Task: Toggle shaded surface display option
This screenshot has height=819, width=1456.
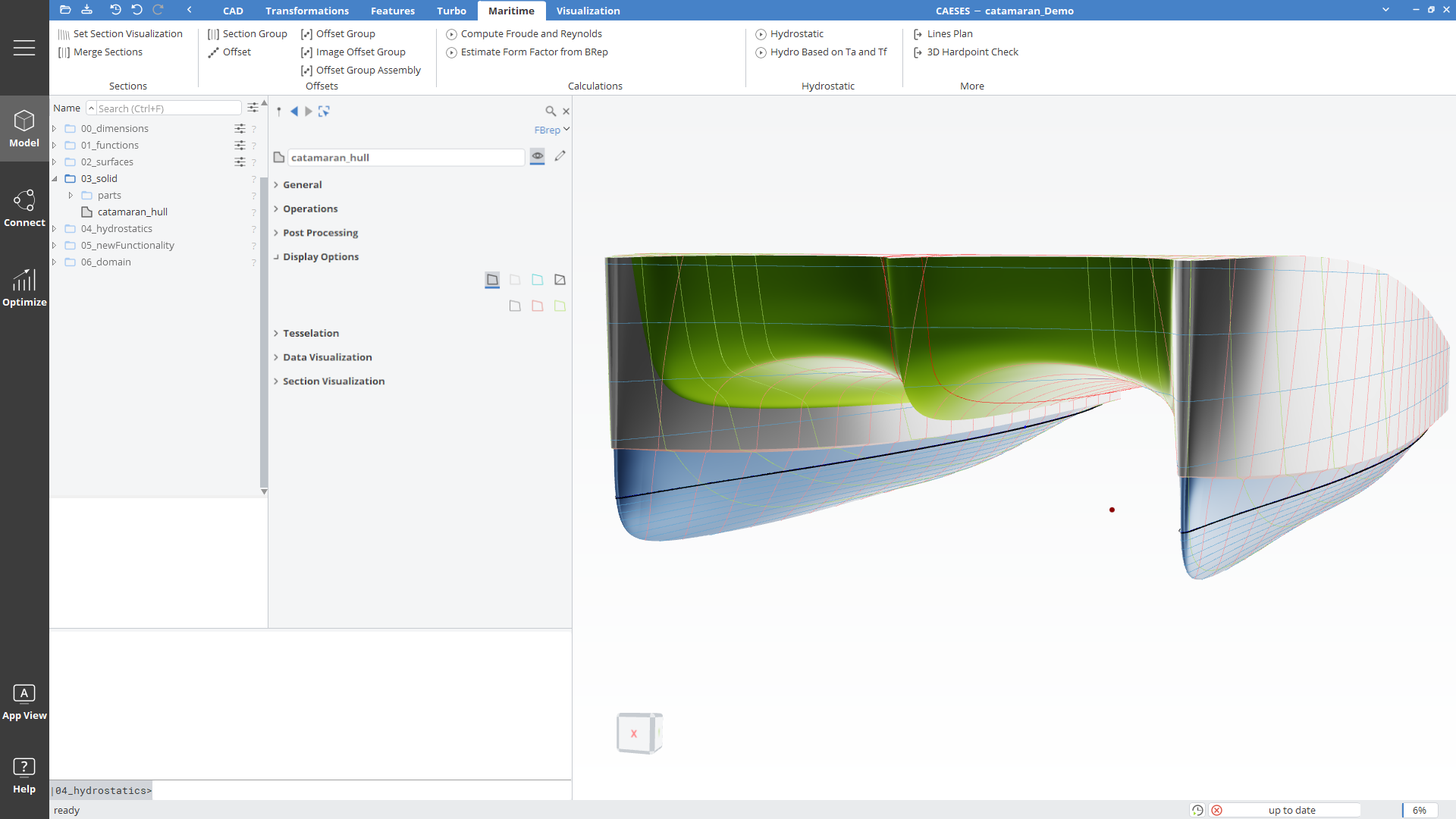Action: [x=492, y=280]
